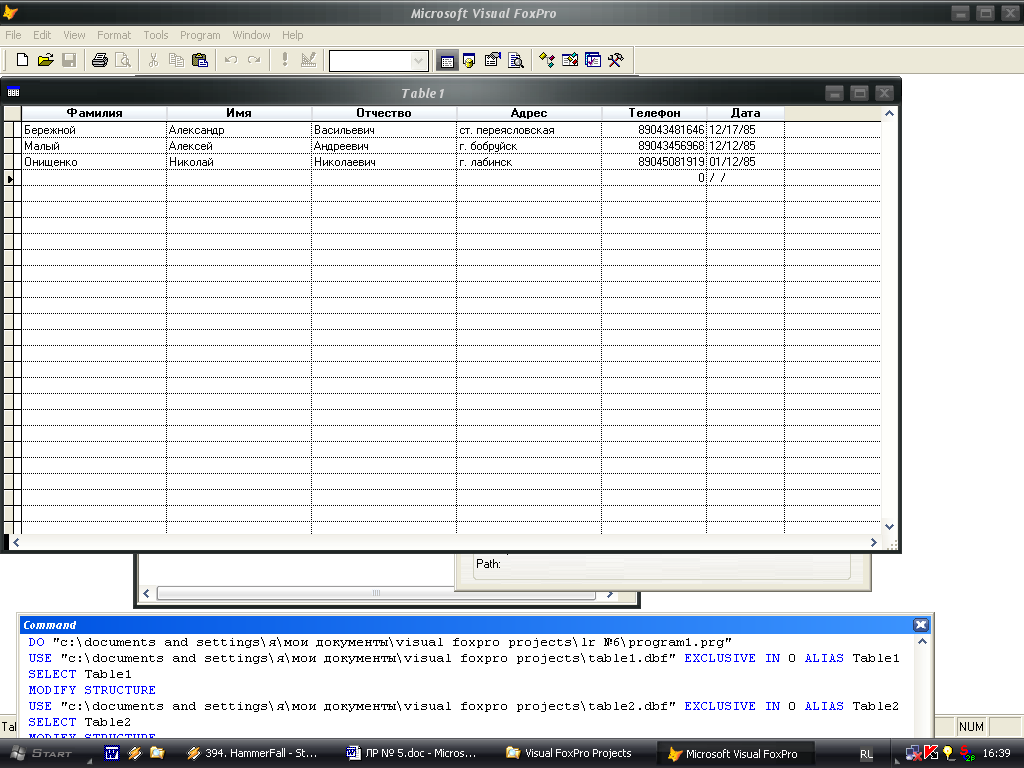The width and height of the screenshot is (1024, 768).
Task: Select the date cell 01/12/85
Action: point(745,162)
